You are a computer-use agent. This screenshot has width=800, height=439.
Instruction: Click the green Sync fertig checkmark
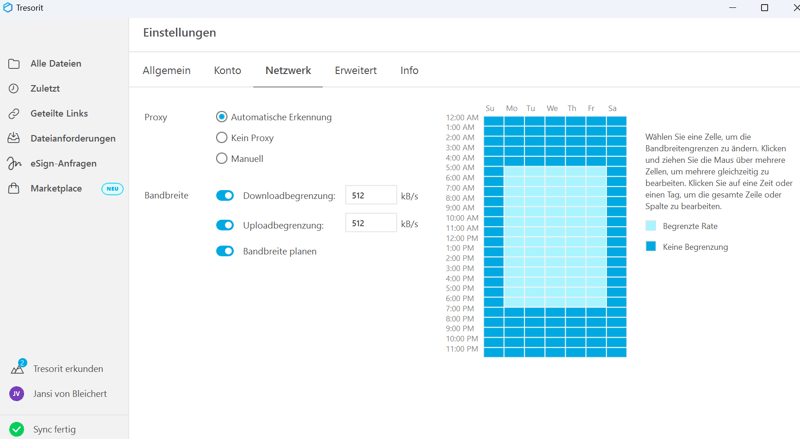tap(17, 429)
